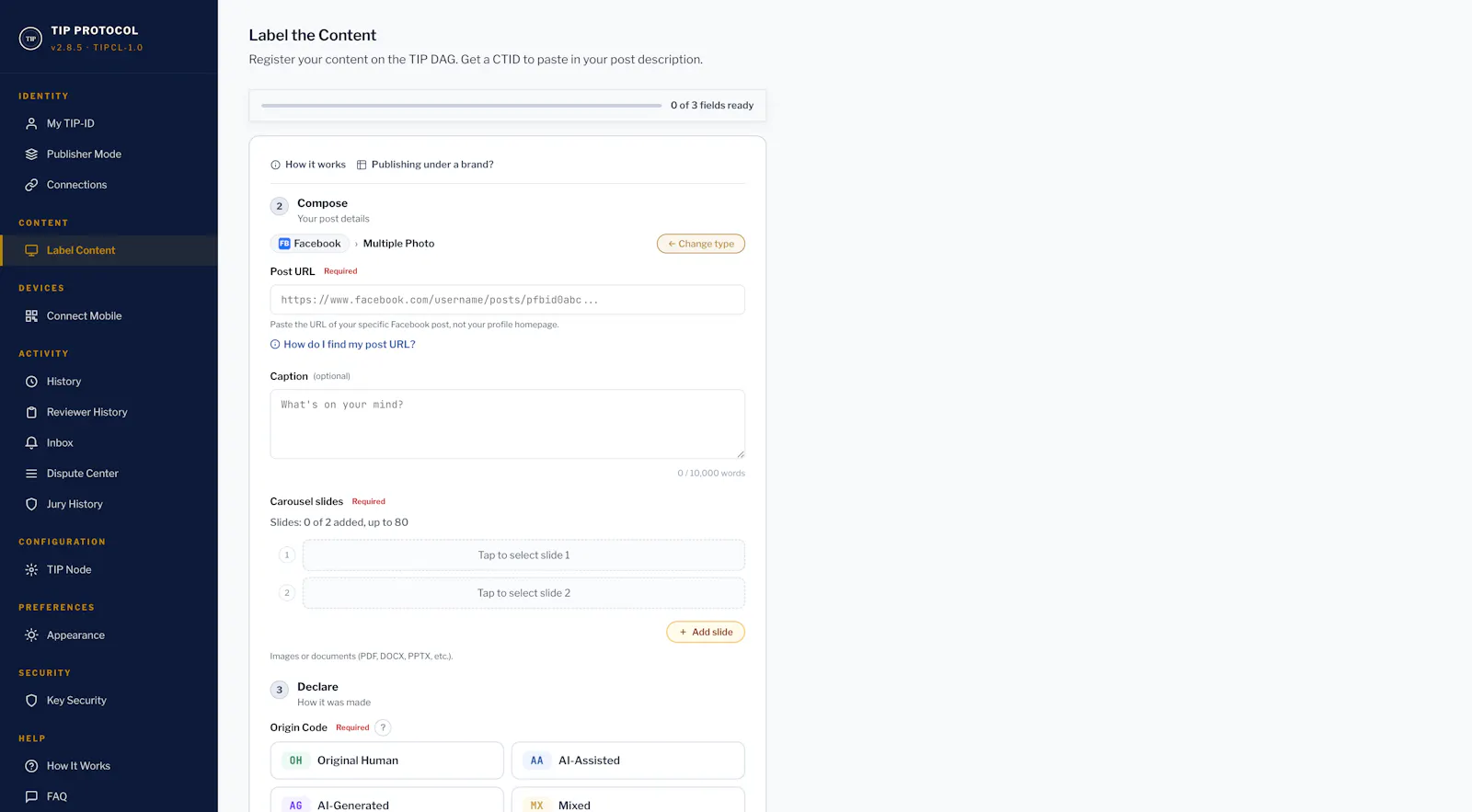Click the Facebook platform chip

pyautogui.click(x=309, y=244)
